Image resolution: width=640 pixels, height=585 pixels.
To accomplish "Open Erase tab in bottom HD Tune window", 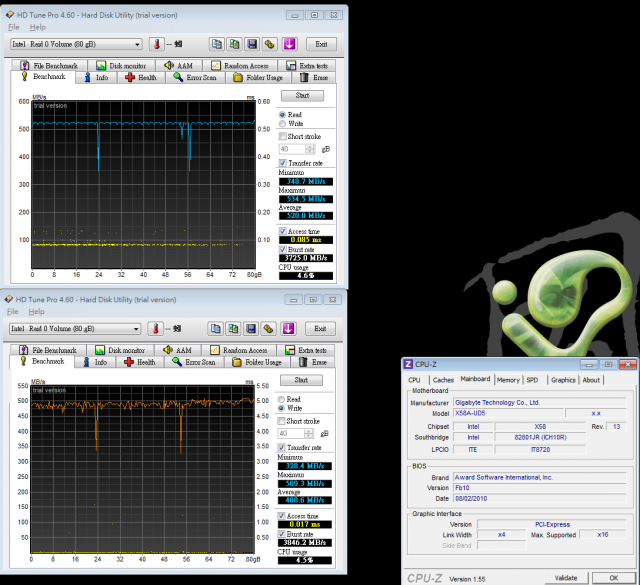I will point(313,362).
